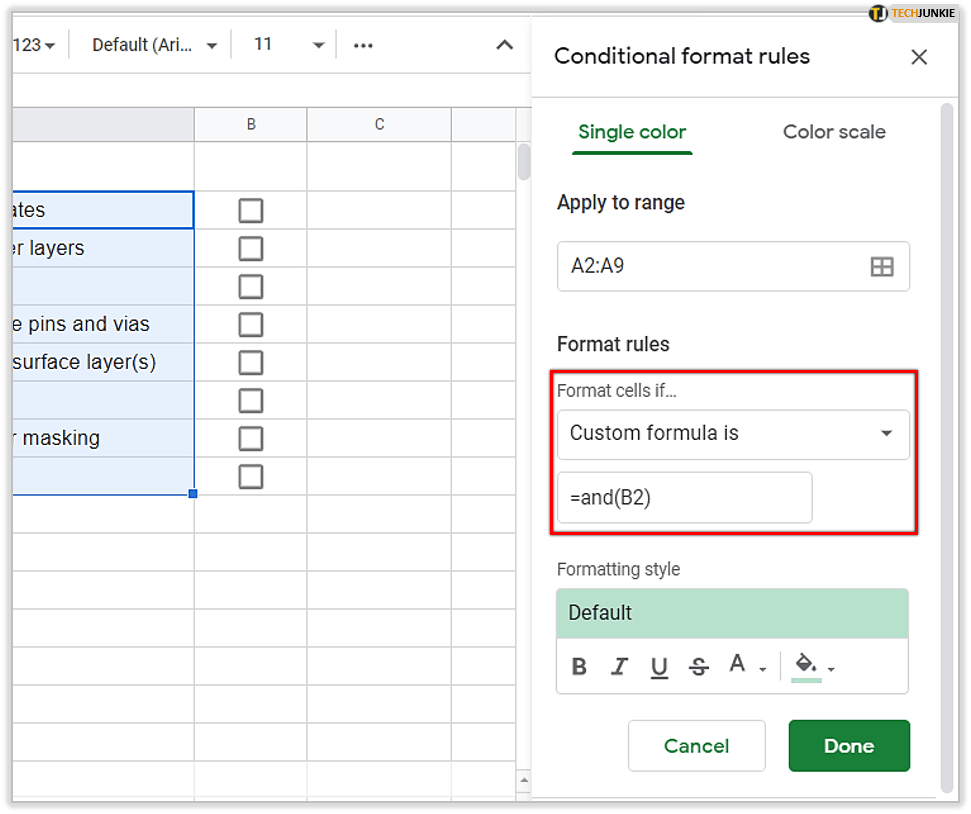Expand font size 11 dropdown

[x=289, y=45]
